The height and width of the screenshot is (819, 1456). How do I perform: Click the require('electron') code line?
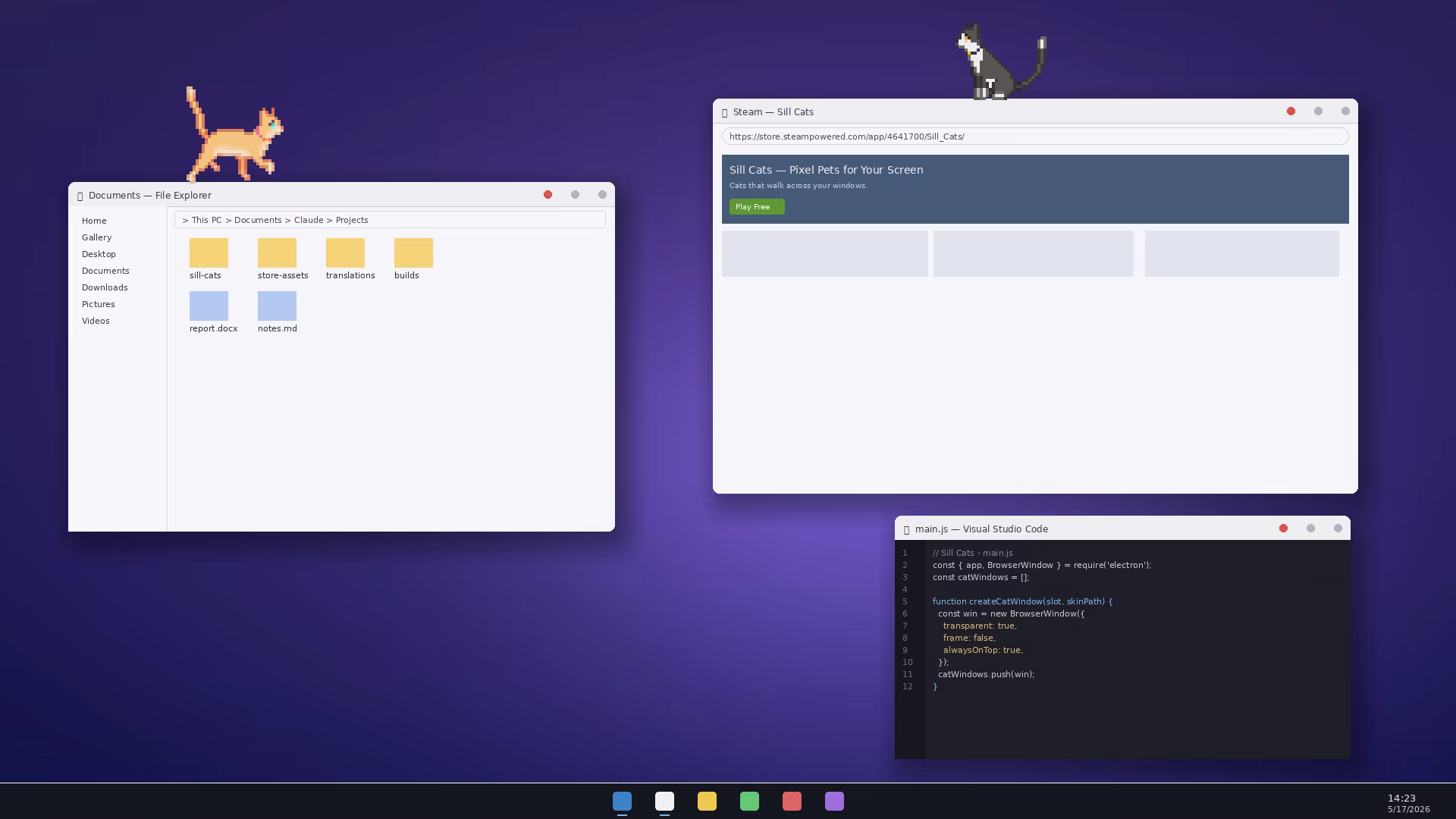(x=1042, y=565)
